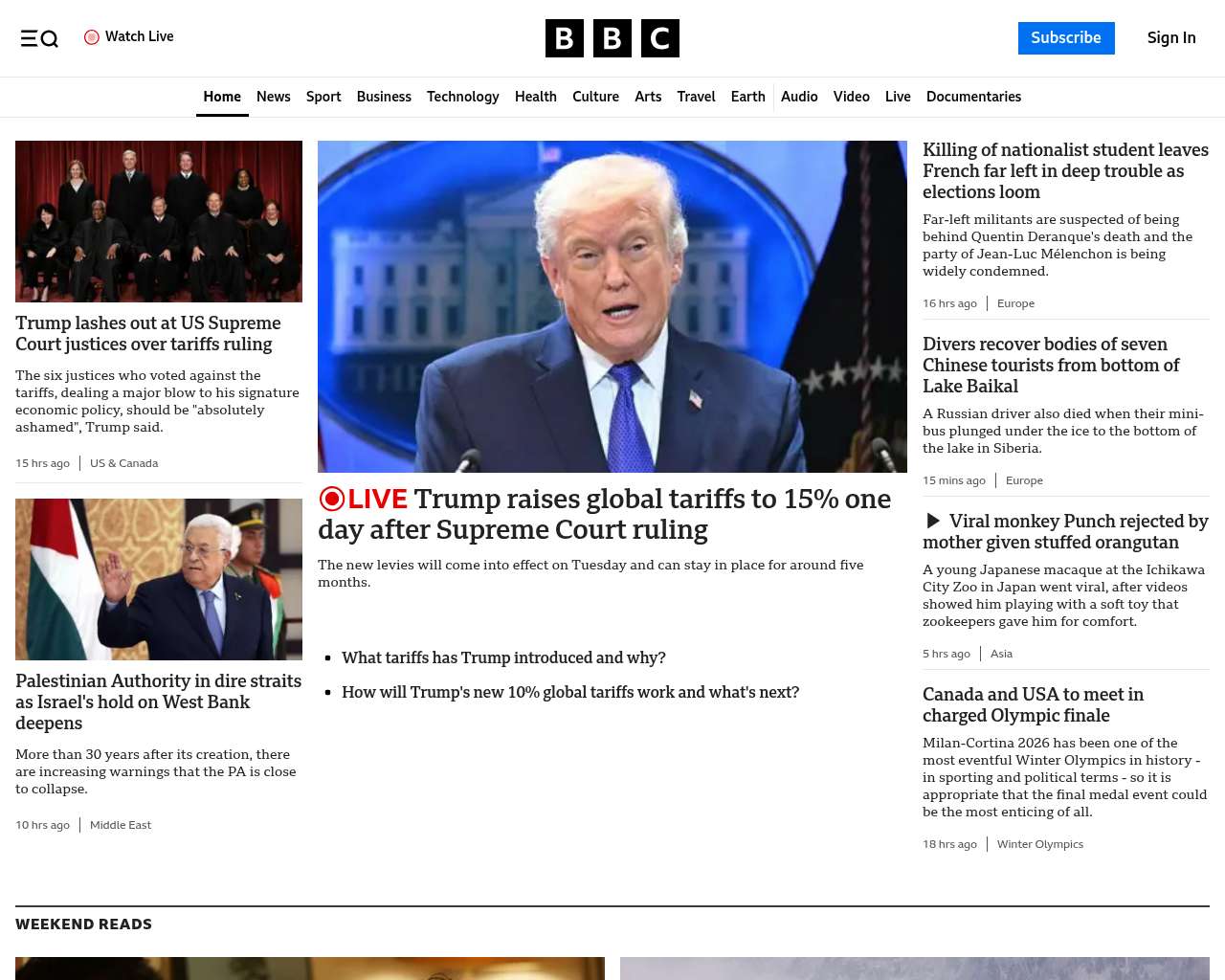Click the red LIVE indicator icon
Image resolution: width=1225 pixels, height=980 pixels.
pyautogui.click(x=332, y=499)
